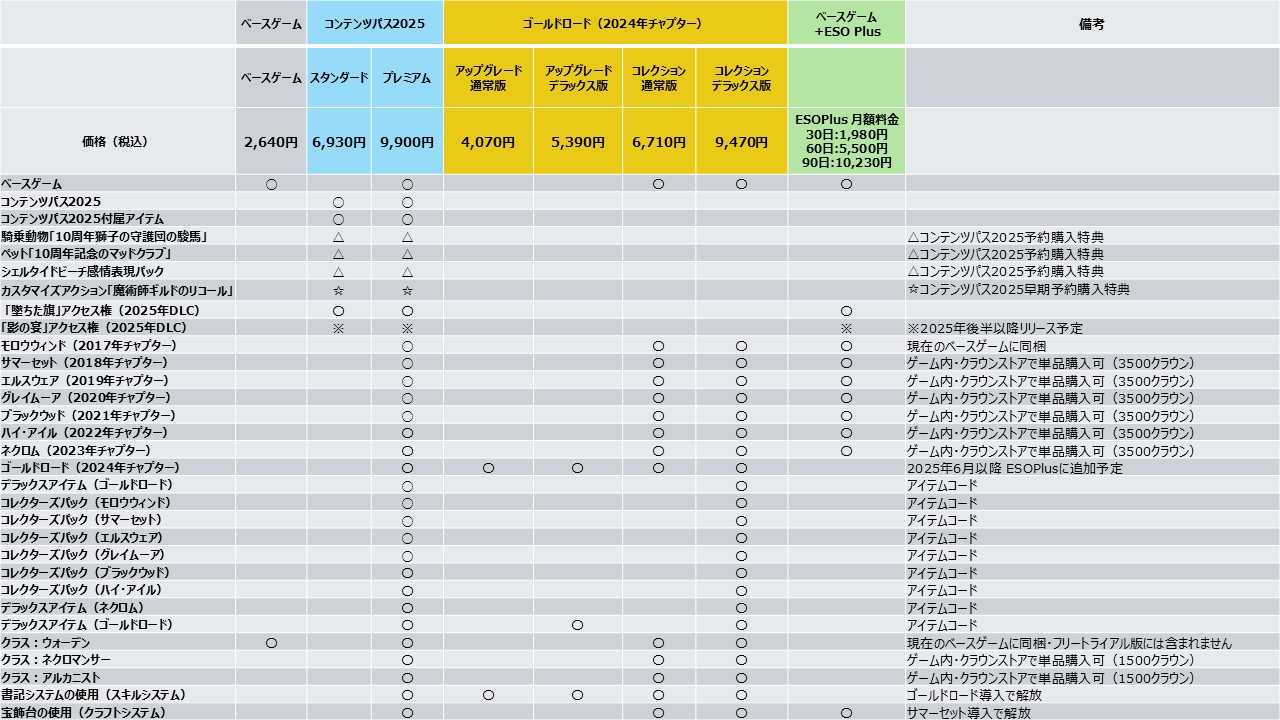Click the "コレクターズパック（グレイムーア）" row label
The image size is (1280, 720).
(83, 555)
